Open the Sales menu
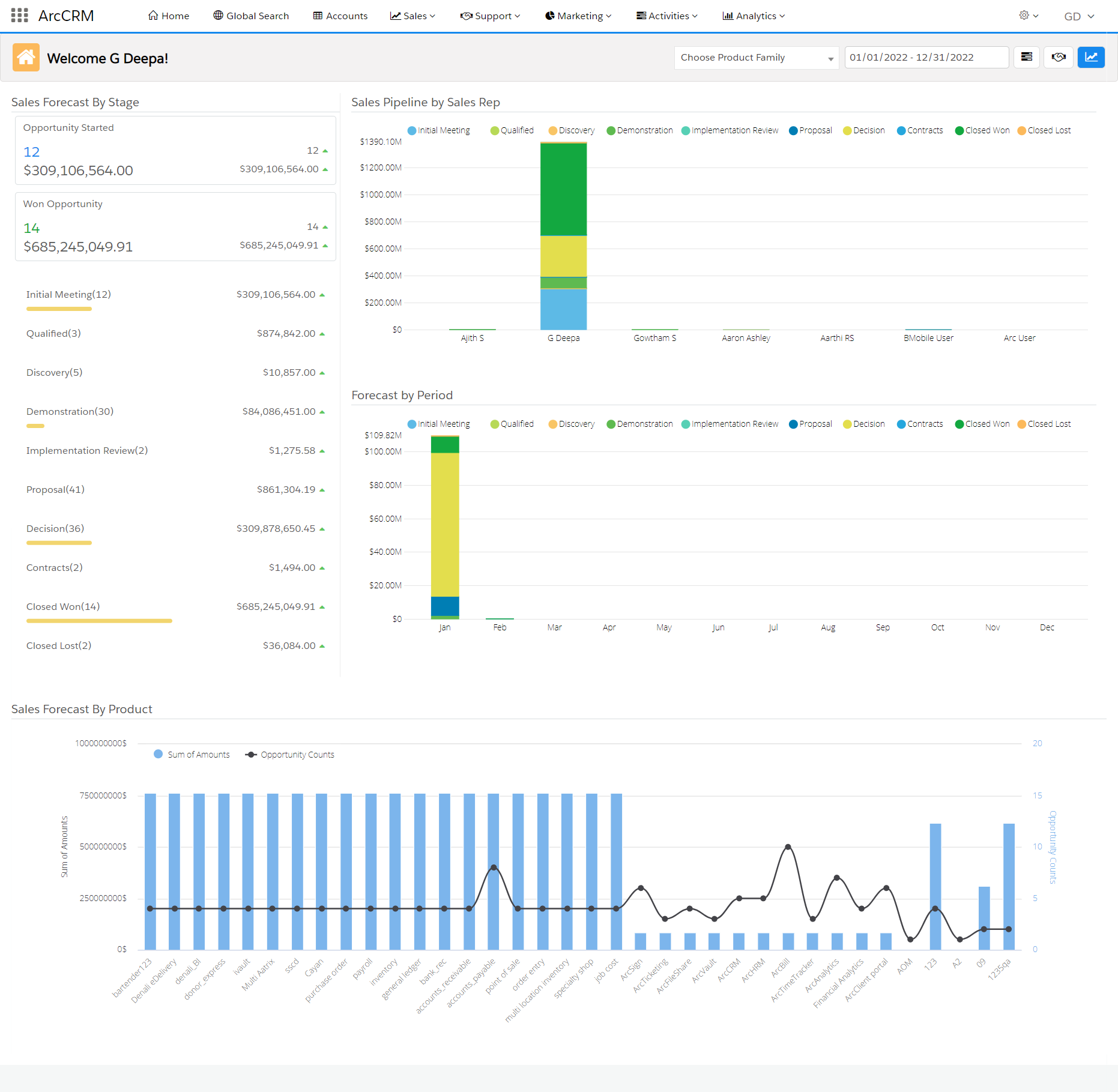 pyautogui.click(x=413, y=16)
